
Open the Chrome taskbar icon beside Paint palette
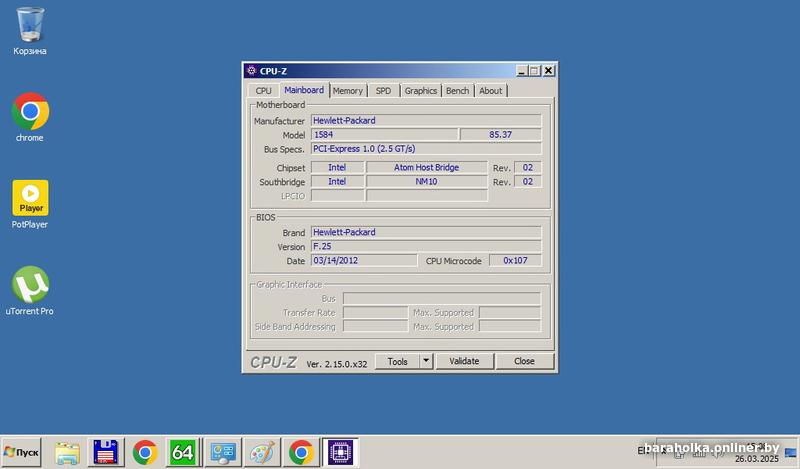coord(301,453)
